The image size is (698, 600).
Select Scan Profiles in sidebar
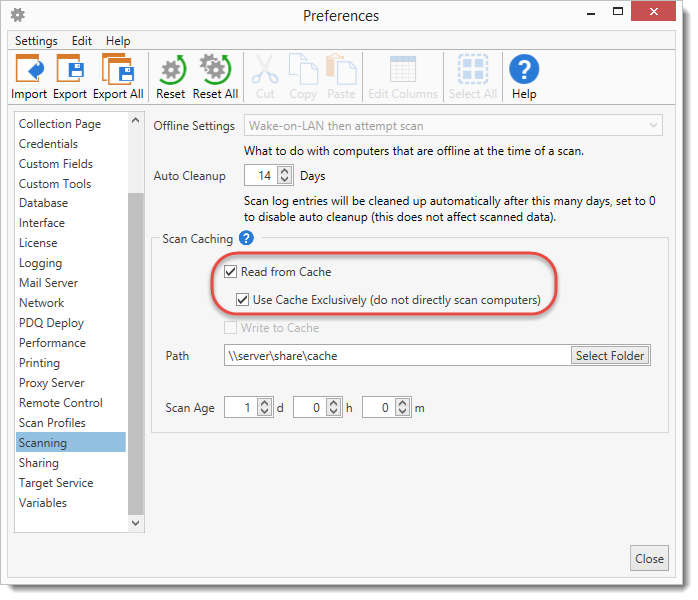(52, 423)
